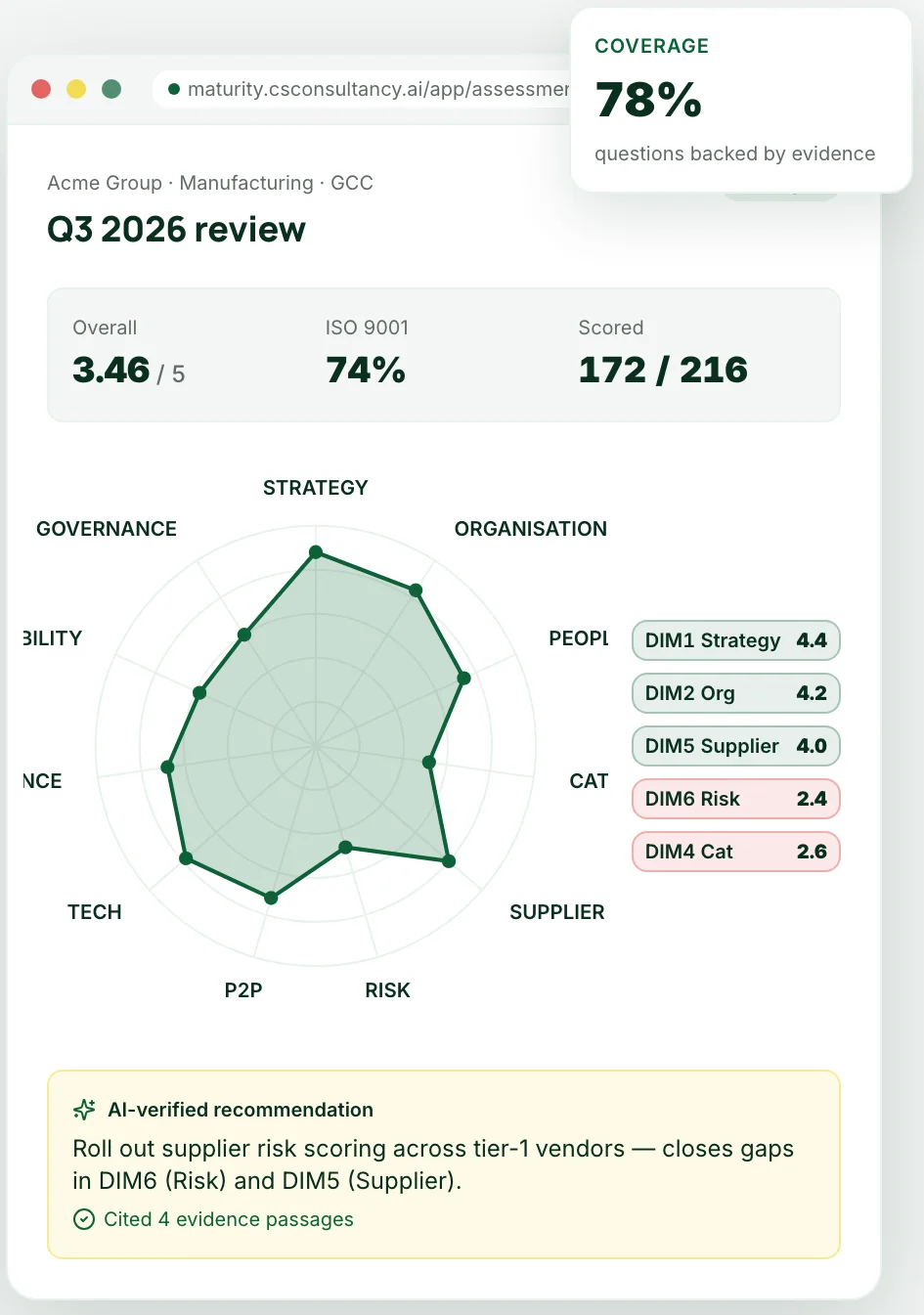Click the Governance data point on radar
This screenshot has width=924, height=1315.
pos(244,636)
